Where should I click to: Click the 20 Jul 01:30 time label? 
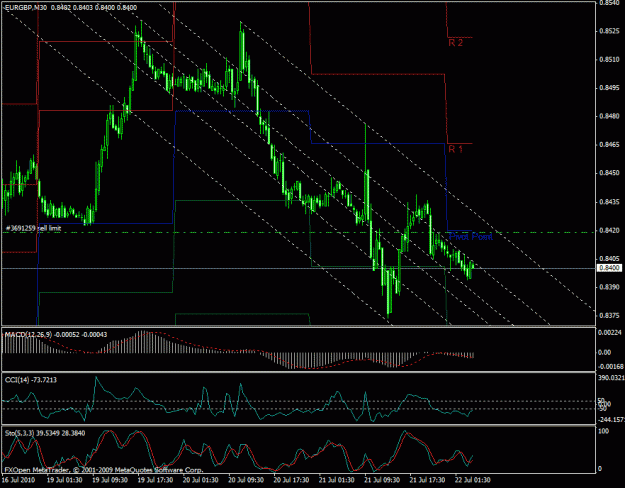tap(201, 480)
